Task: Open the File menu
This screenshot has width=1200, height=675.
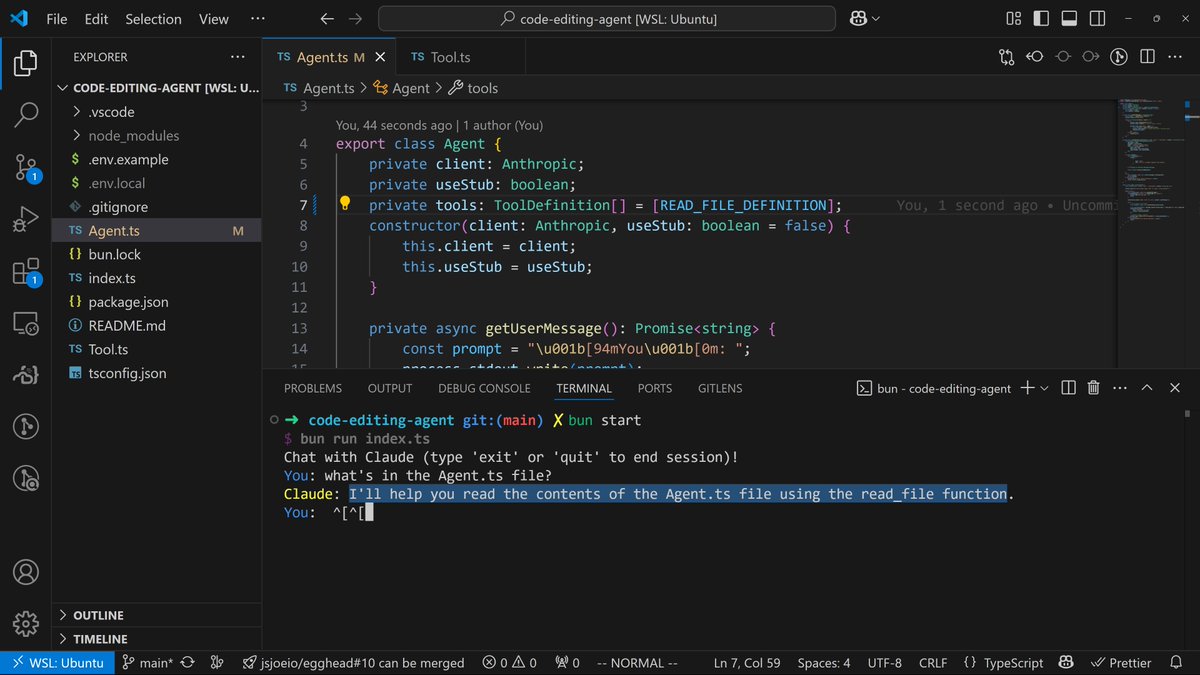Action: (x=57, y=19)
